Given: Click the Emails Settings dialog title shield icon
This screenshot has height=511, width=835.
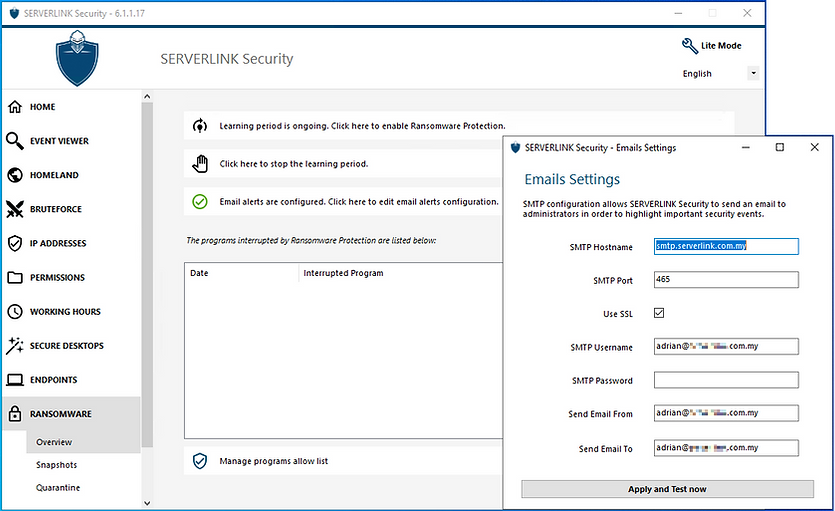Looking at the screenshot, I should click(x=515, y=147).
